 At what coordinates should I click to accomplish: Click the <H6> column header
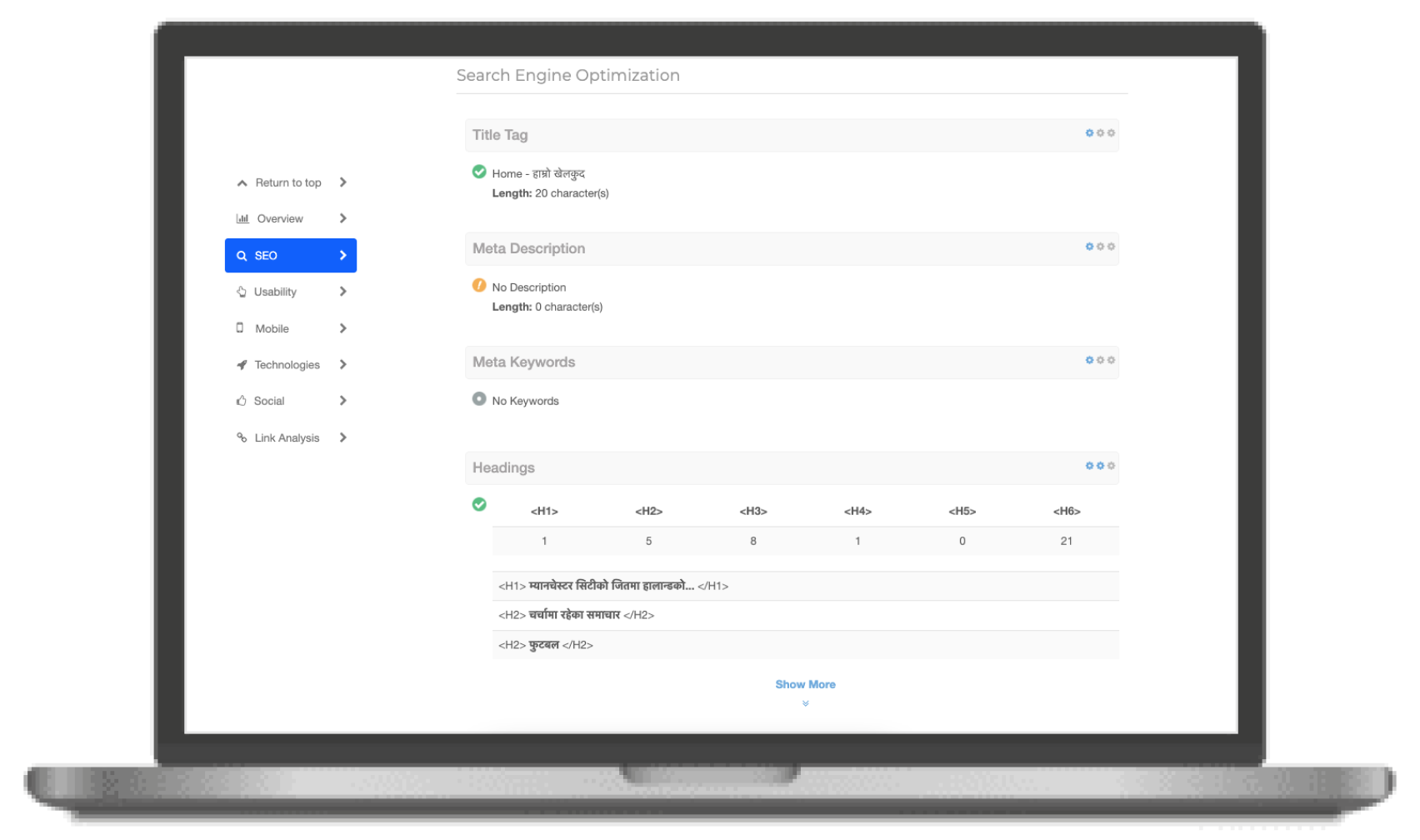tap(1067, 511)
